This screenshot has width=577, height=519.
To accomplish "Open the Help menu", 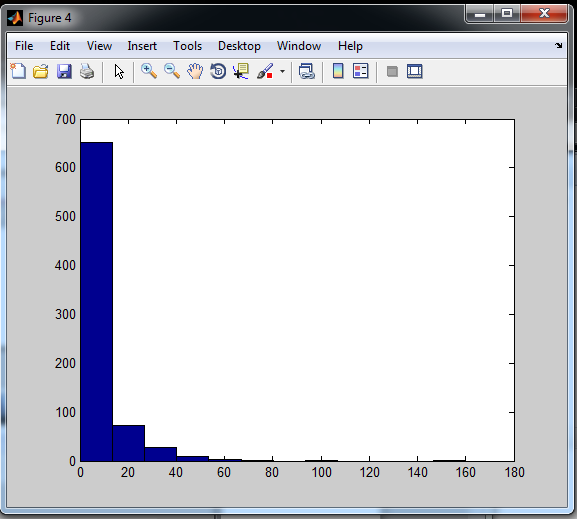I will (350, 46).
